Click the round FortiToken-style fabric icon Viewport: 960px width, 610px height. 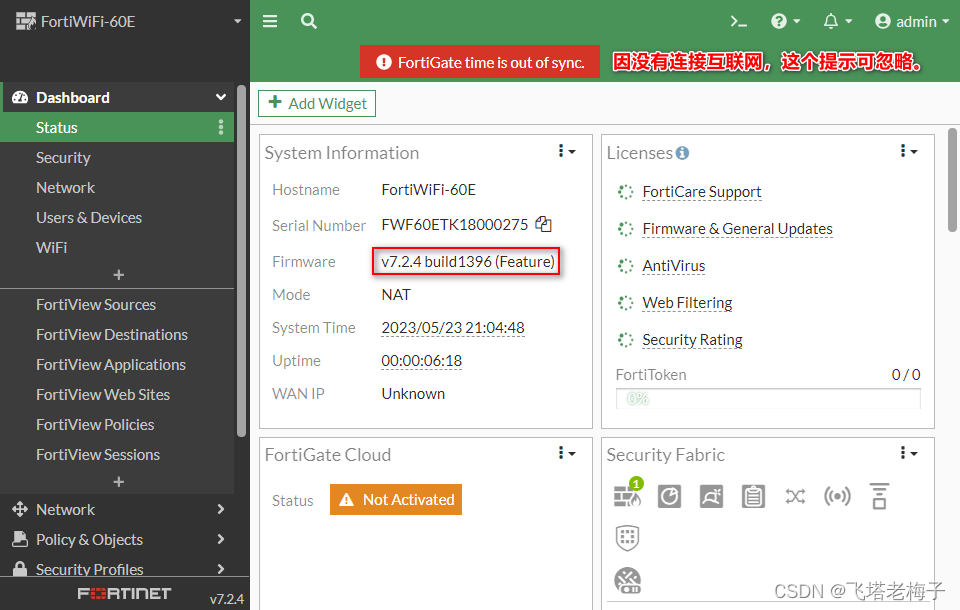(x=628, y=581)
